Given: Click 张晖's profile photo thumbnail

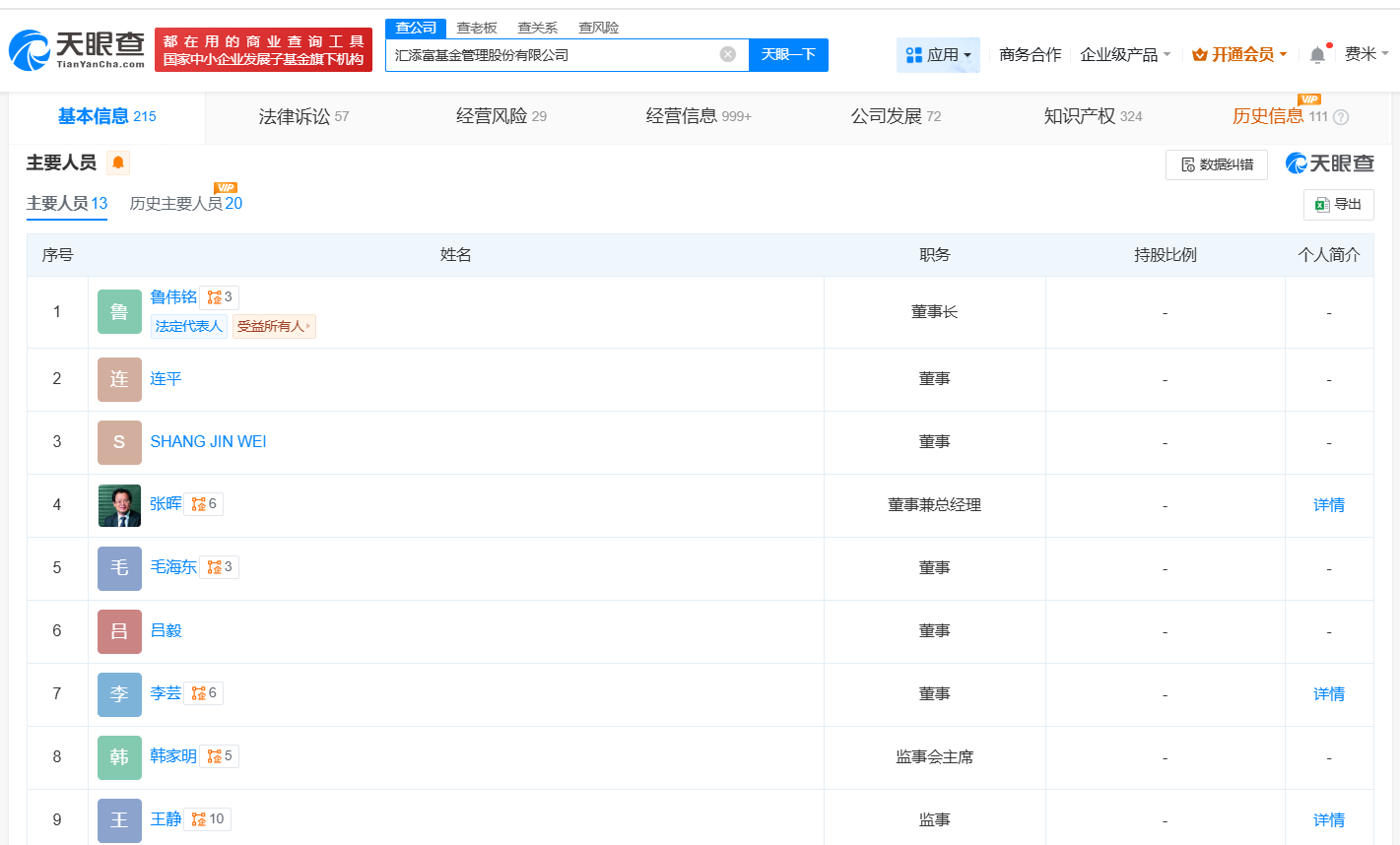Looking at the screenshot, I should [119, 505].
